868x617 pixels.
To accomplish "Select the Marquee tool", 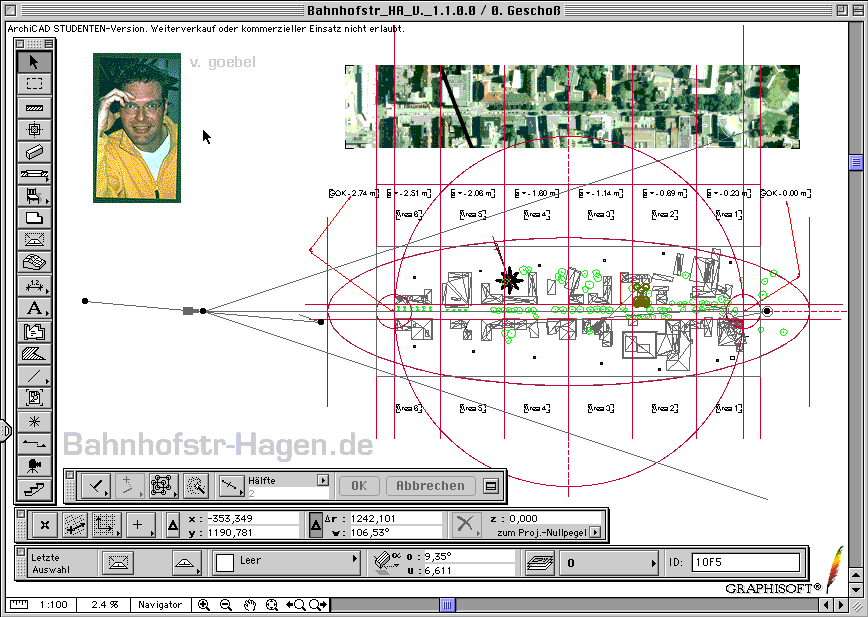I will point(35,84).
